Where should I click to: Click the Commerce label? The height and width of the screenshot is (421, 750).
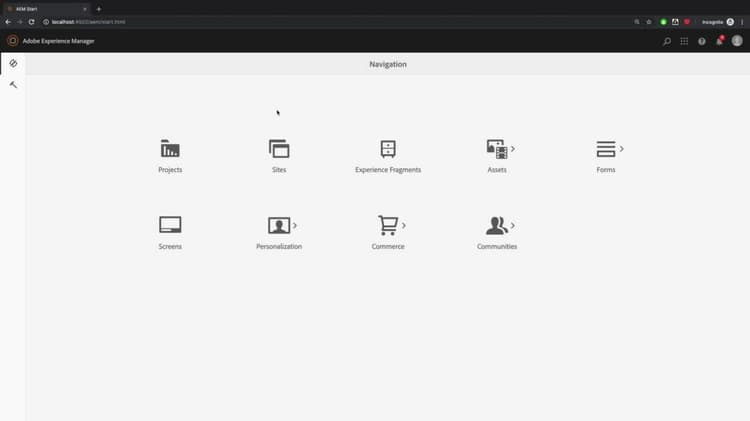[388, 246]
